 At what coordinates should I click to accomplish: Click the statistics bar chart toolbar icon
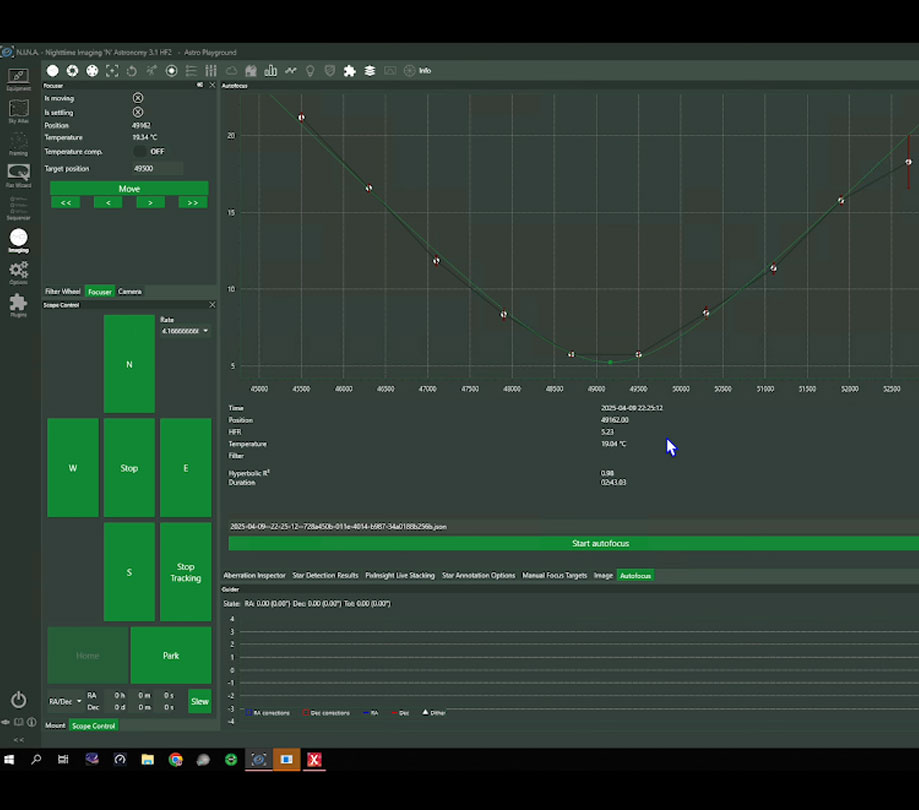[x=271, y=71]
